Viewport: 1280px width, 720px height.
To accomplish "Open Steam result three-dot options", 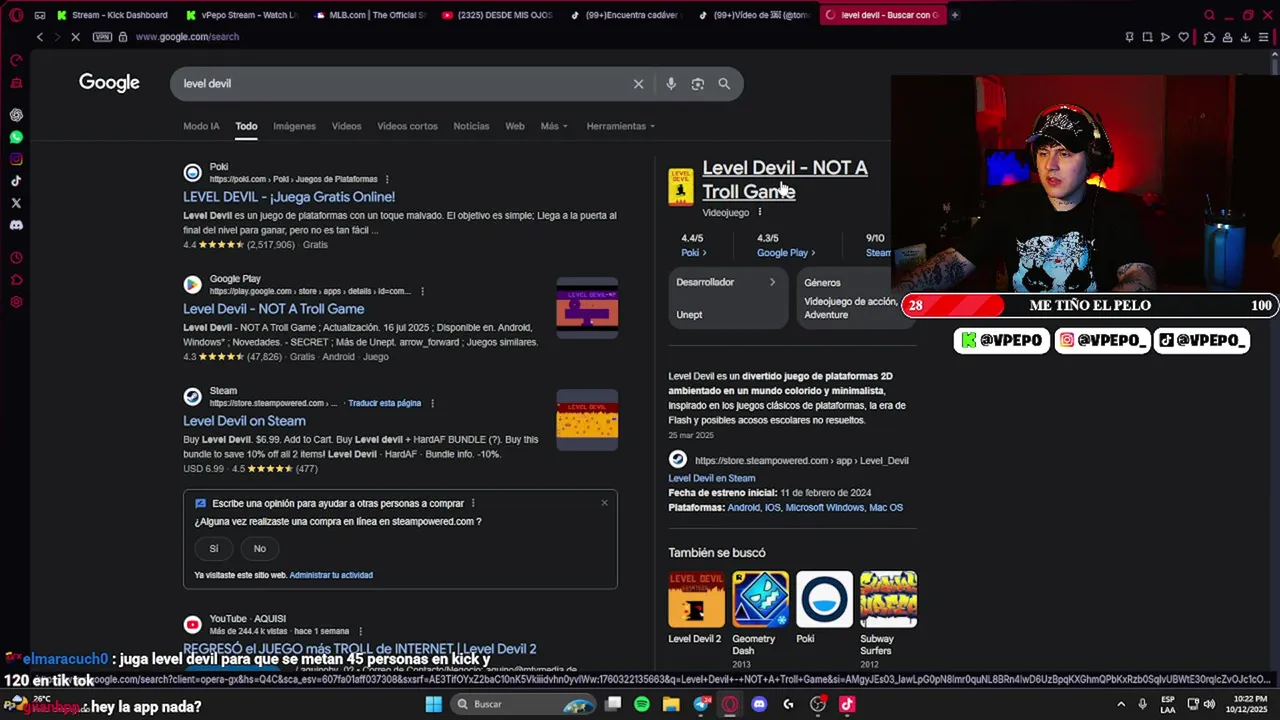I will point(432,403).
